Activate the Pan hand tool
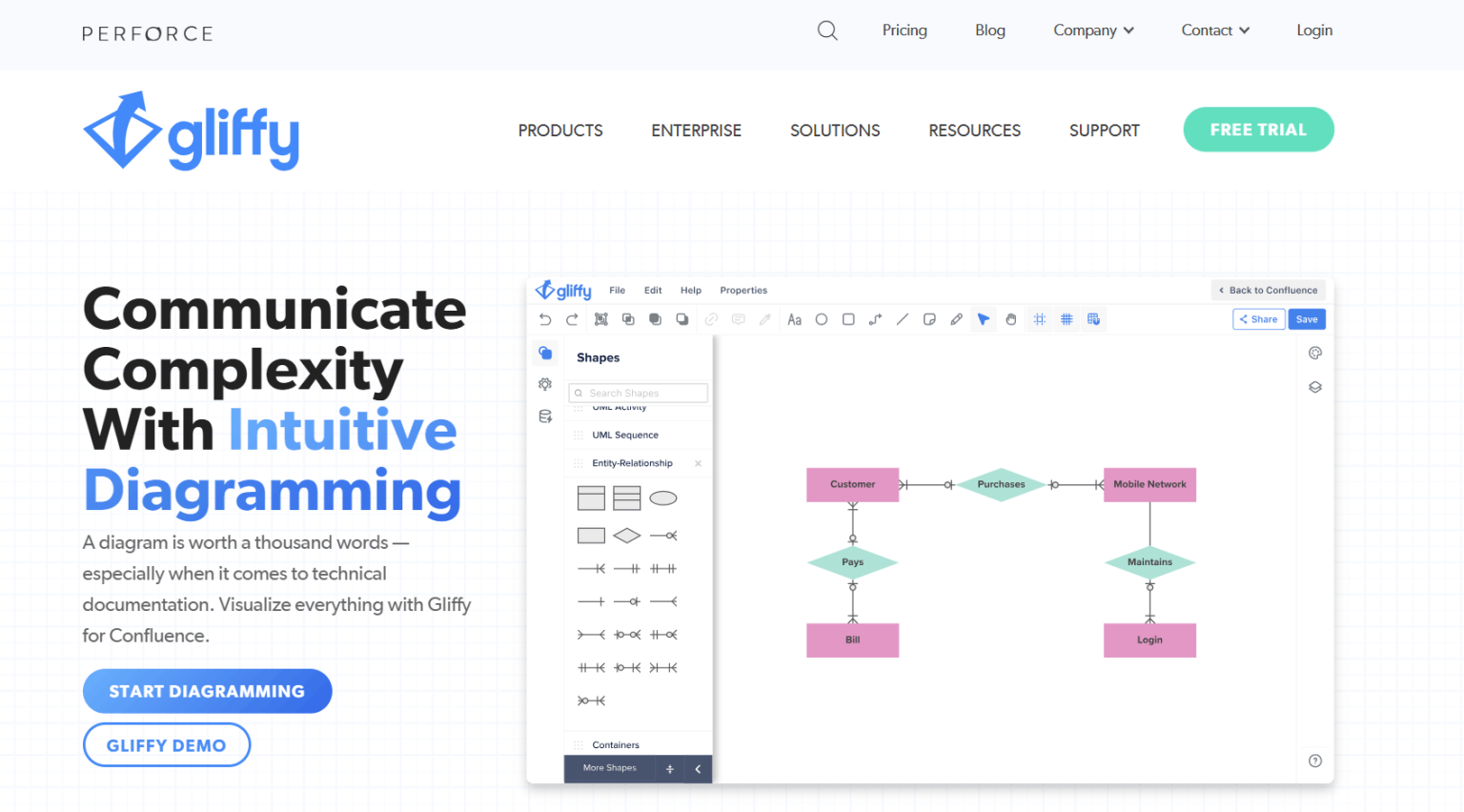This screenshot has height=812, width=1464. point(1010,319)
